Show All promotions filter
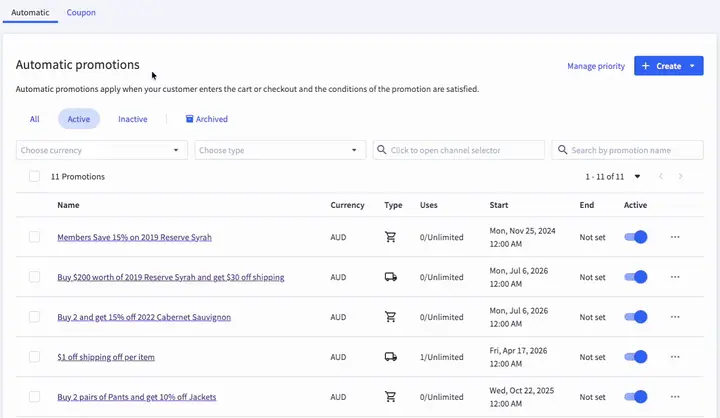The image size is (720, 418). (x=34, y=119)
